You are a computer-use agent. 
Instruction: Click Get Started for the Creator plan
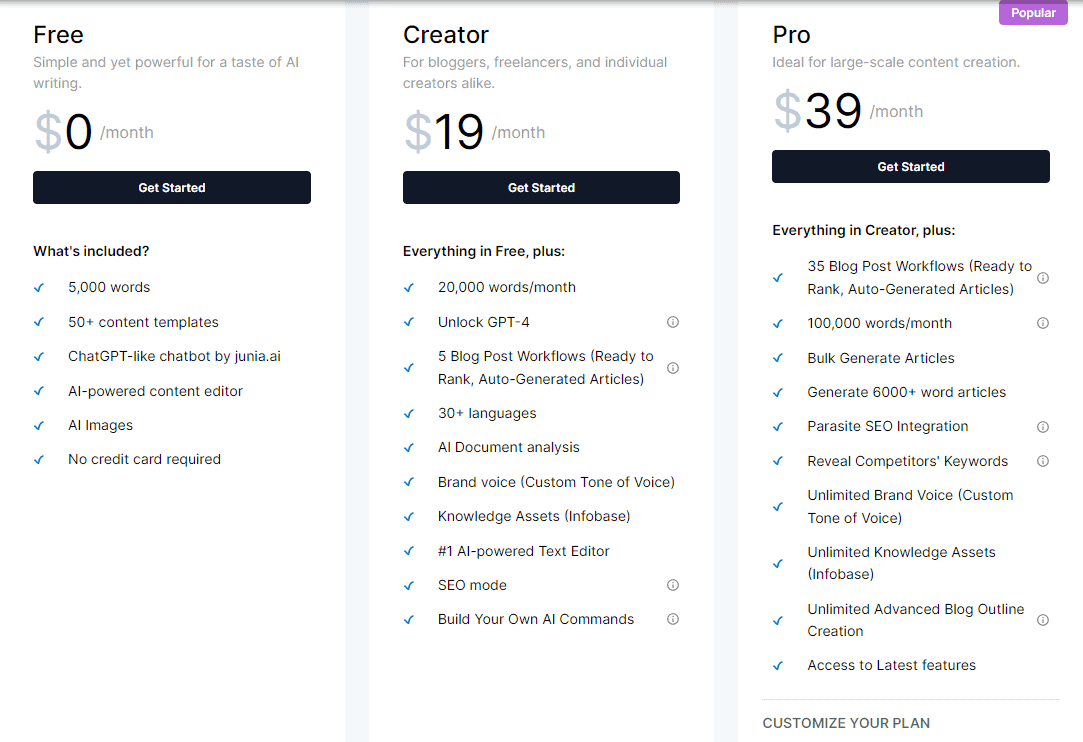click(x=541, y=187)
